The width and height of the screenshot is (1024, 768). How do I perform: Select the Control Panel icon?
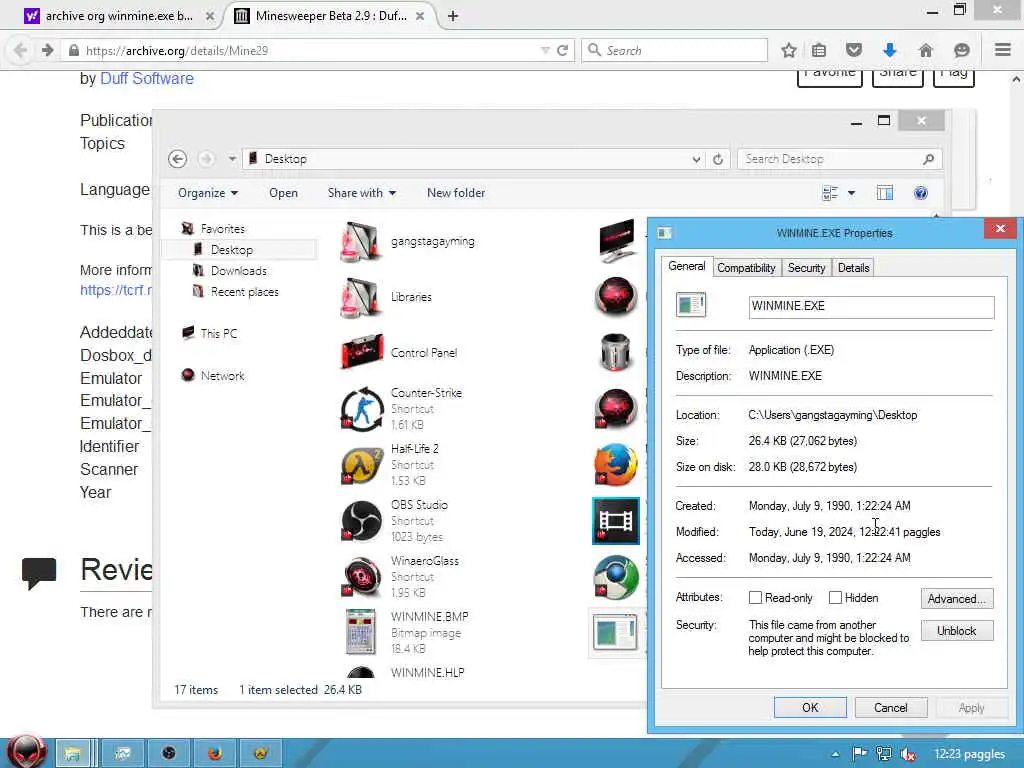click(x=362, y=353)
